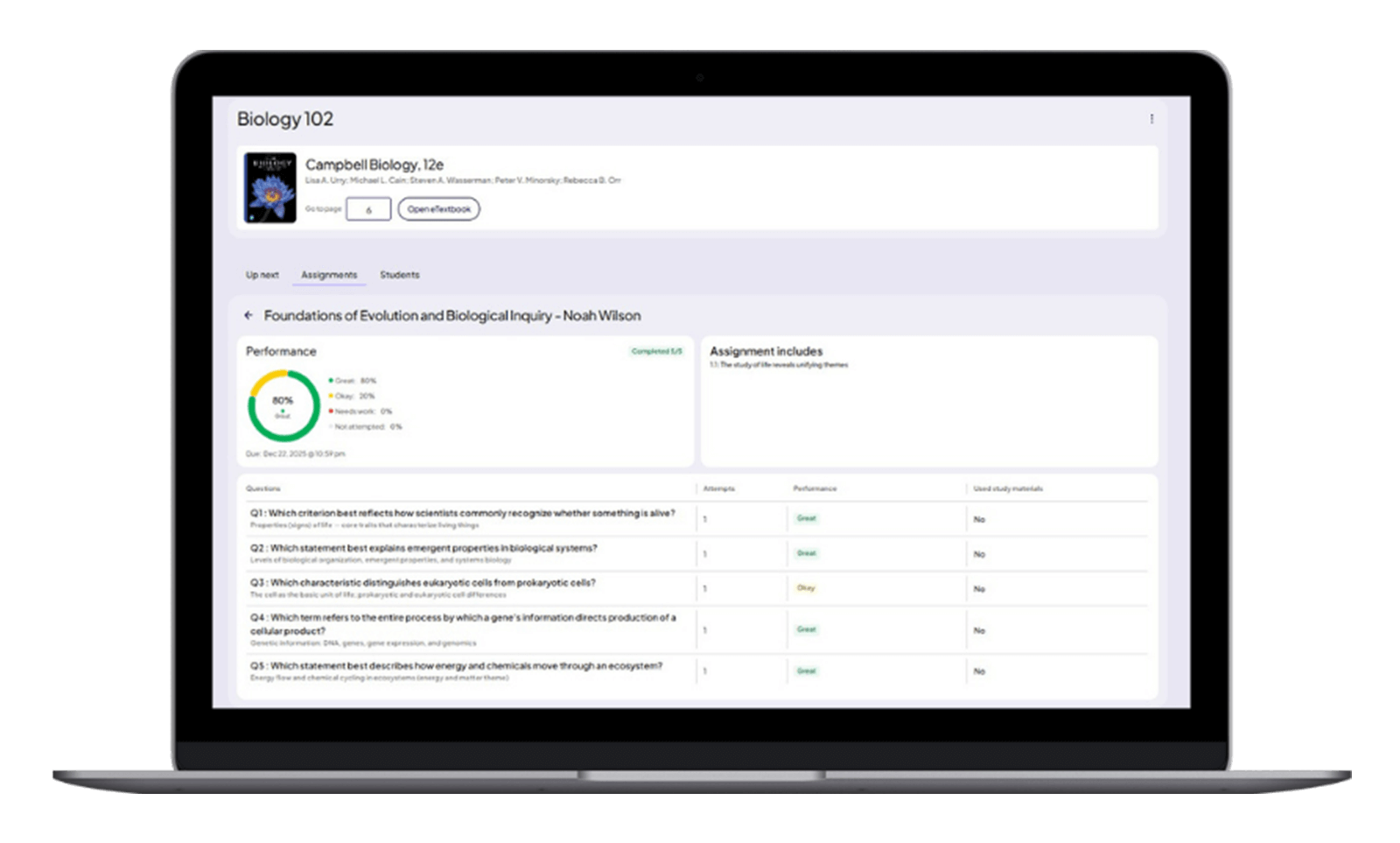Screen dimensions: 1400x843
Task: Open question Q2 about emergent properties
Action: click(432, 548)
